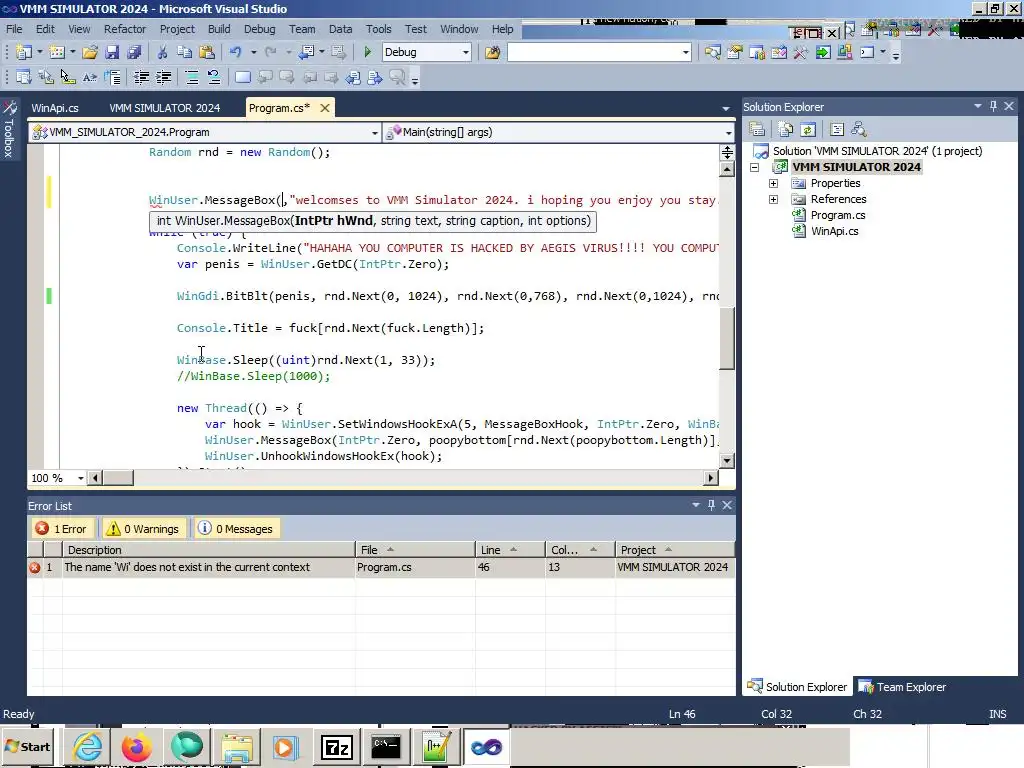
Task: Expand the Properties node
Action: click(x=773, y=184)
